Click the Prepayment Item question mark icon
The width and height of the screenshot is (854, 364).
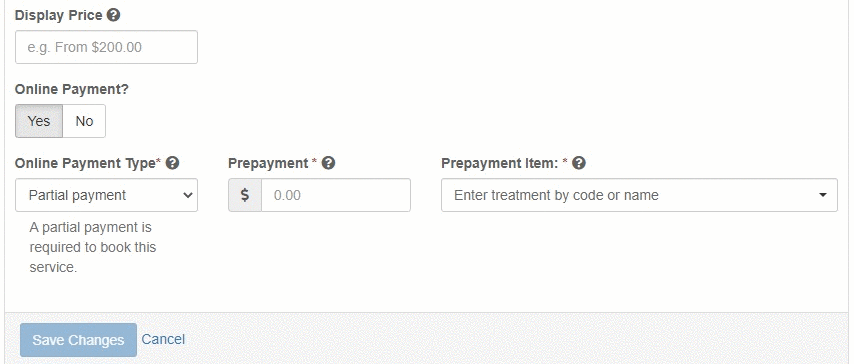coord(579,163)
